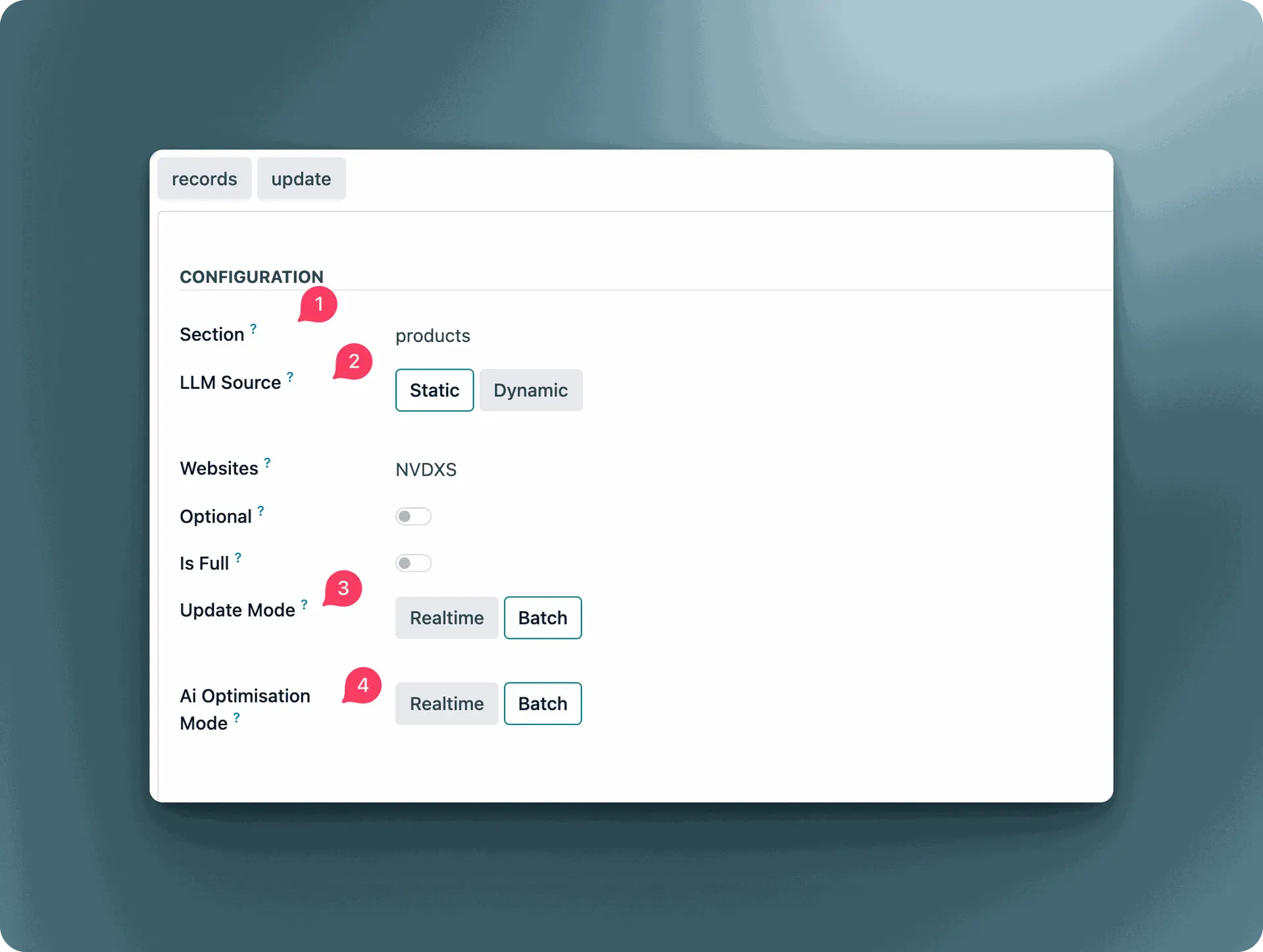Click help icon next to Is Full
Image resolution: width=1263 pixels, height=952 pixels.
coord(238,557)
